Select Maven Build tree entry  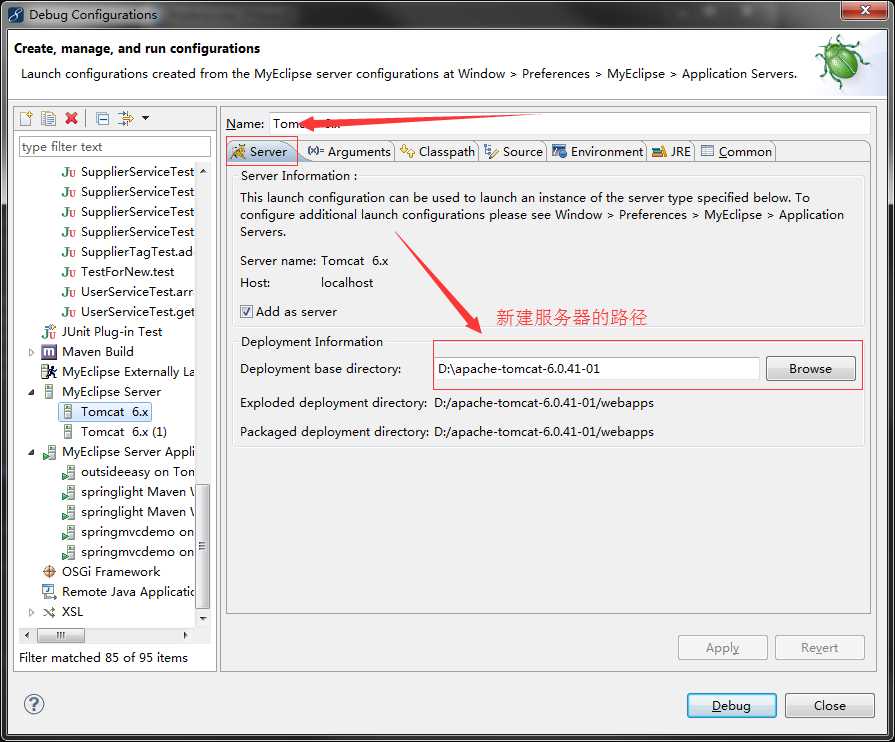pyautogui.click(x=98, y=352)
